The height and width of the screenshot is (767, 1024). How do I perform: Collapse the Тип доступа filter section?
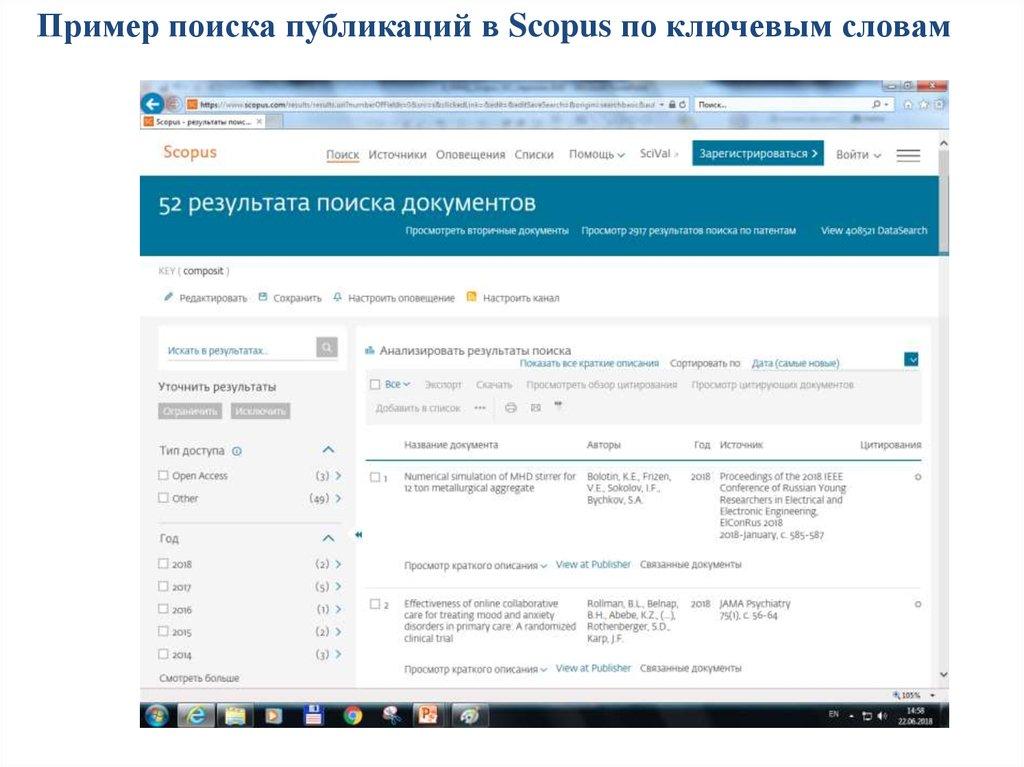pos(328,451)
